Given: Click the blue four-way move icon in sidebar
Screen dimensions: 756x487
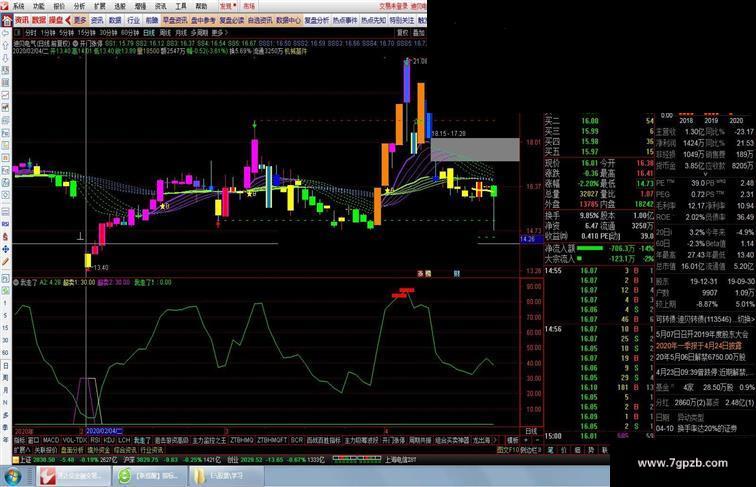Looking at the screenshot, I should click(5, 249).
